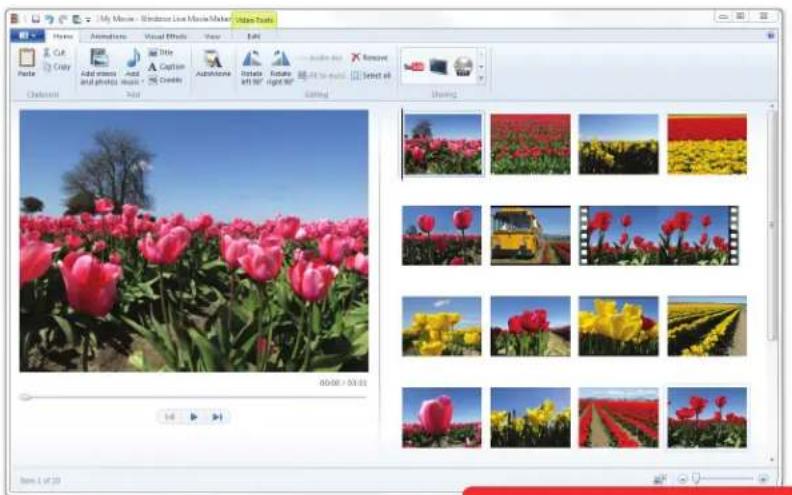Add Credits to the movie
This screenshot has height=495, width=792.
pos(165,80)
